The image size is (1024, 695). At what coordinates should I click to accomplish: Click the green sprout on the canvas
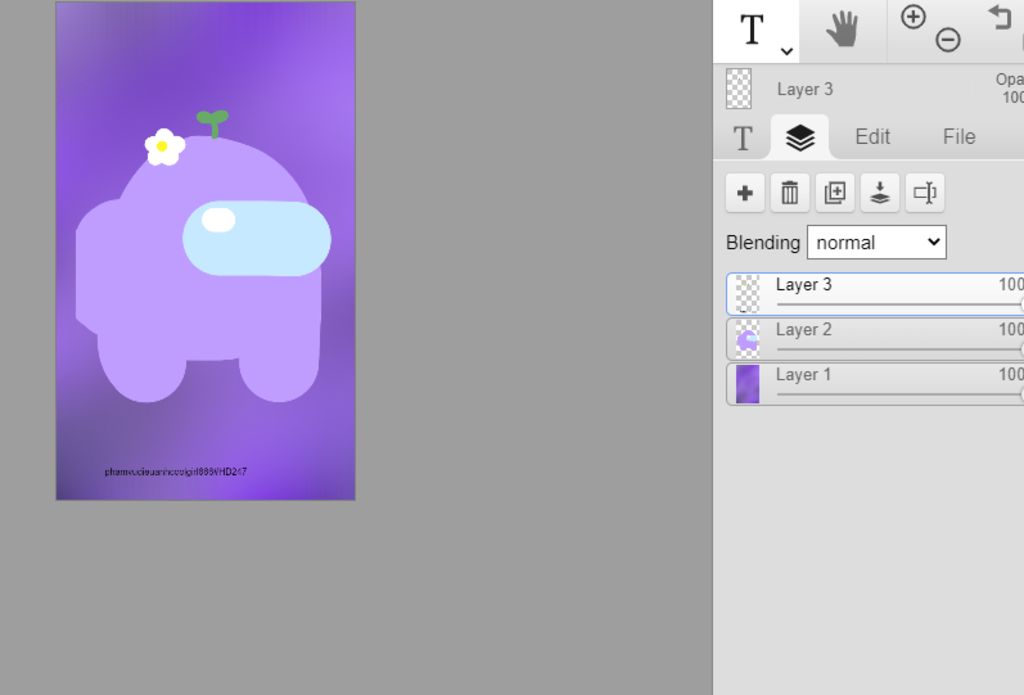(213, 123)
